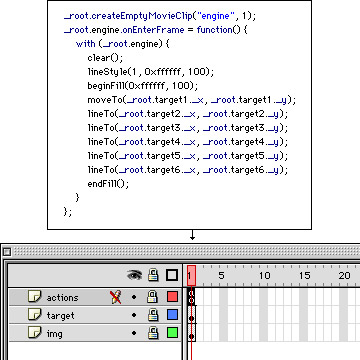This screenshot has width=360, height=360.
Task: Click frame 10 on the timeline ruler
Action: [x=265, y=276]
